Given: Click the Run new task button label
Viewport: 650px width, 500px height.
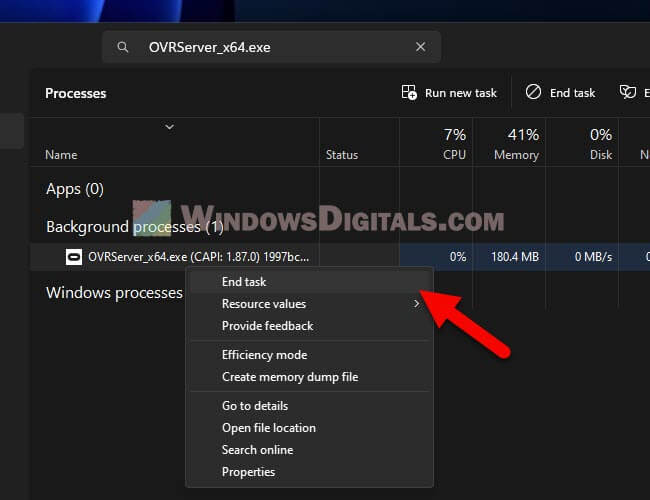Looking at the screenshot, I should (x=461, y=93).
